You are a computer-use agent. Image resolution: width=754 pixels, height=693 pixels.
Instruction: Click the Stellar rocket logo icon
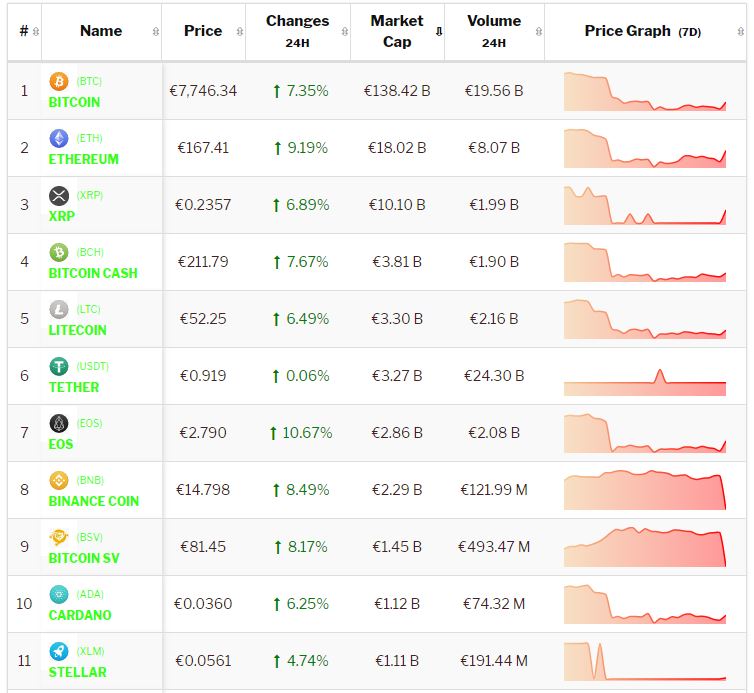tap(59, 651)
